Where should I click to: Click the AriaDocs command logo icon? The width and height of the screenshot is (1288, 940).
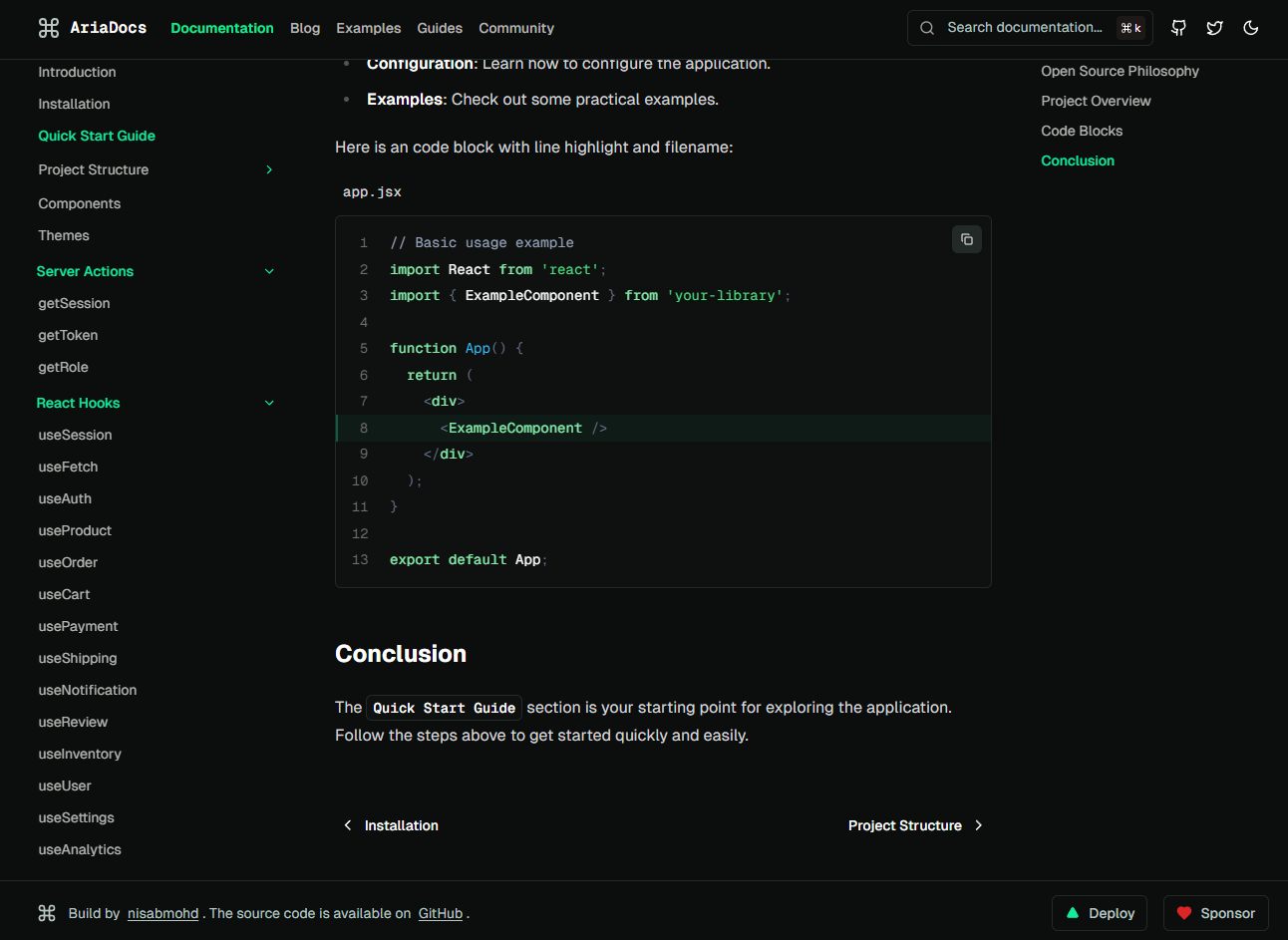[x=48, y=28]
